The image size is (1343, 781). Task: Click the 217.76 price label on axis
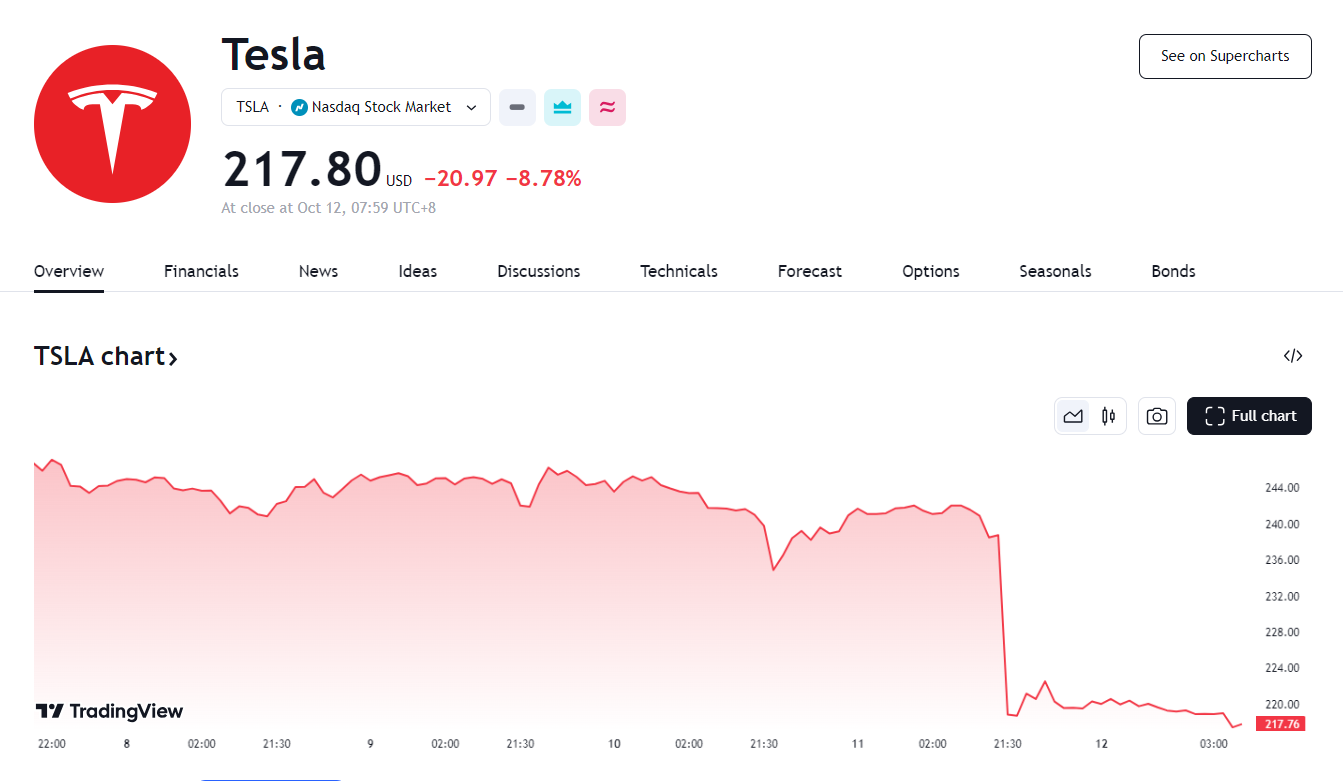[x=1281, y=724]
